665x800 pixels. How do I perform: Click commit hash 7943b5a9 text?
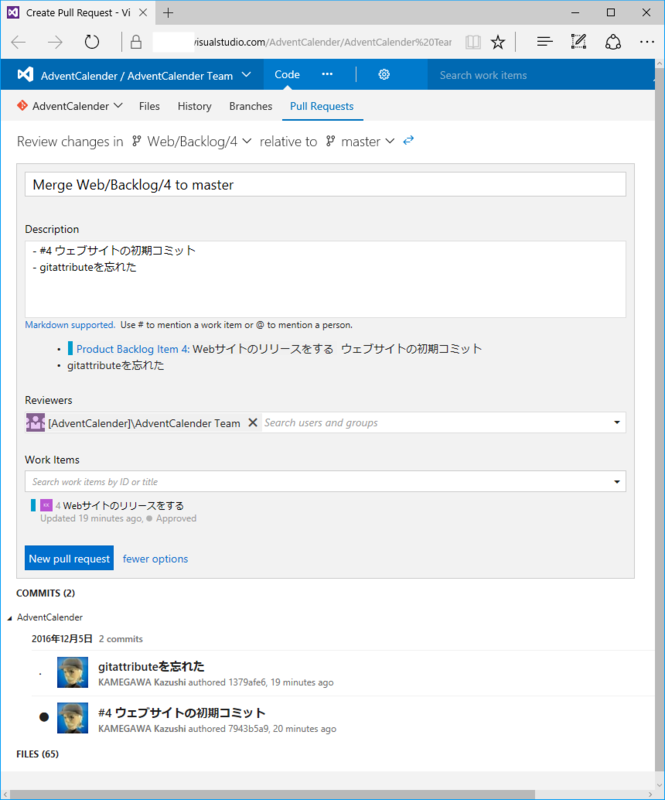click(248, 729)
